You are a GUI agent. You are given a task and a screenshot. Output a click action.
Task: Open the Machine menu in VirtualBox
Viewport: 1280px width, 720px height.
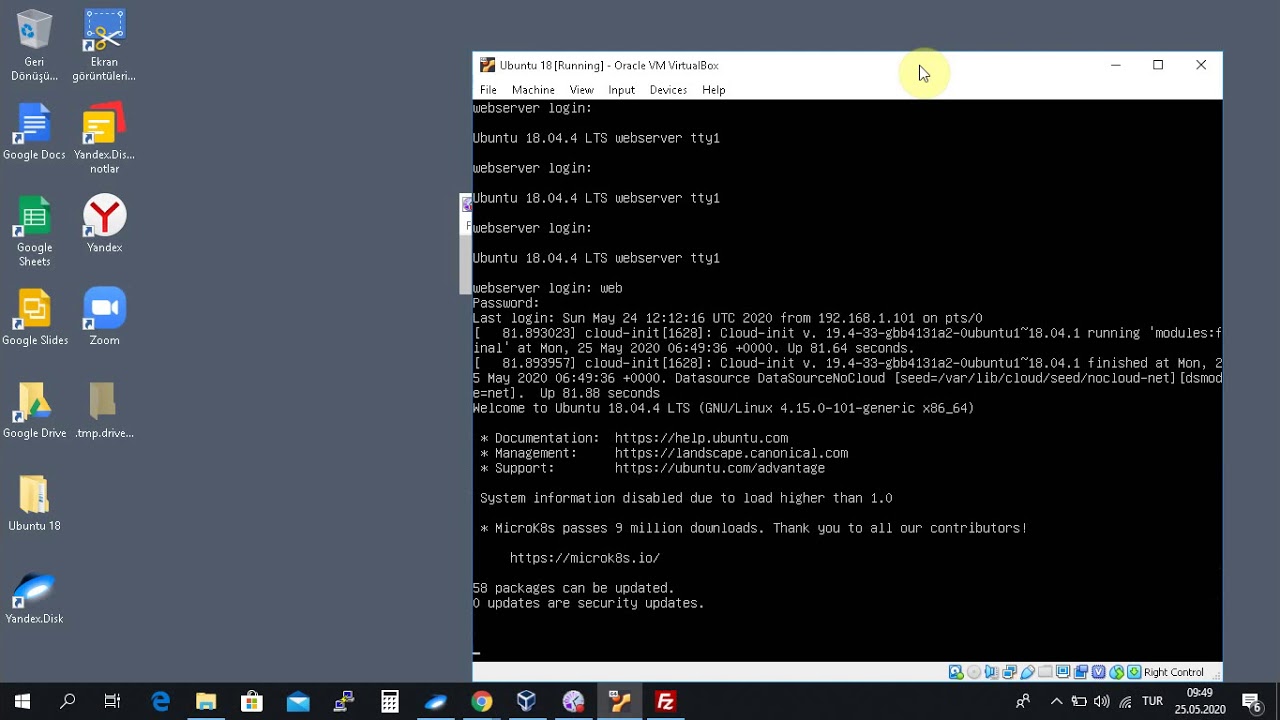click(x=533, y=90)
